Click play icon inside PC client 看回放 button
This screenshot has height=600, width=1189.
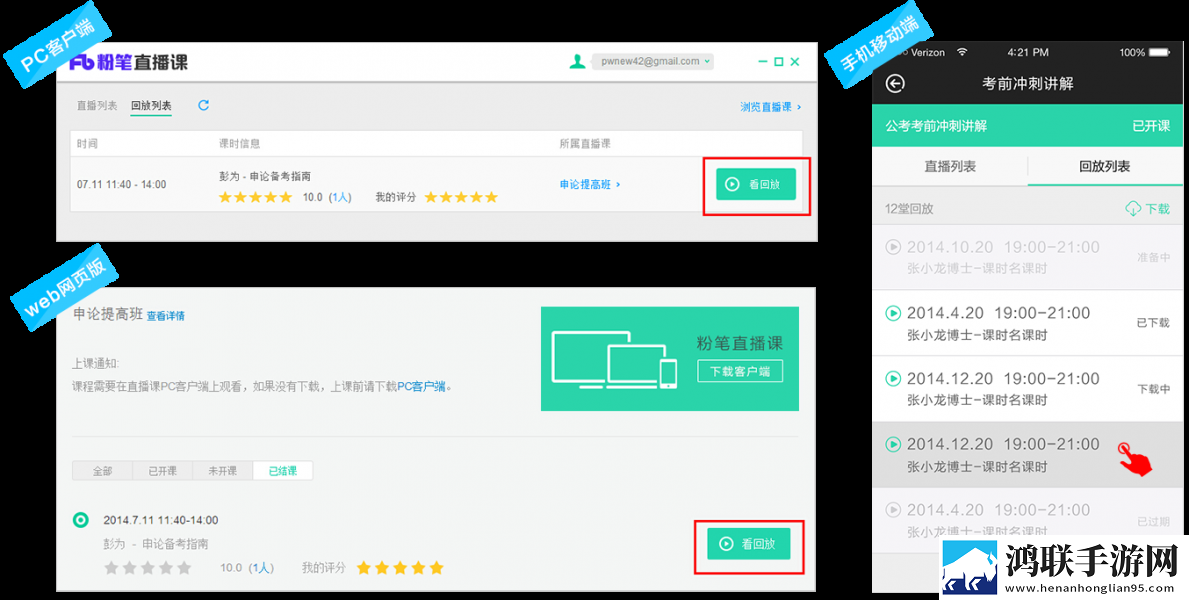732,184
